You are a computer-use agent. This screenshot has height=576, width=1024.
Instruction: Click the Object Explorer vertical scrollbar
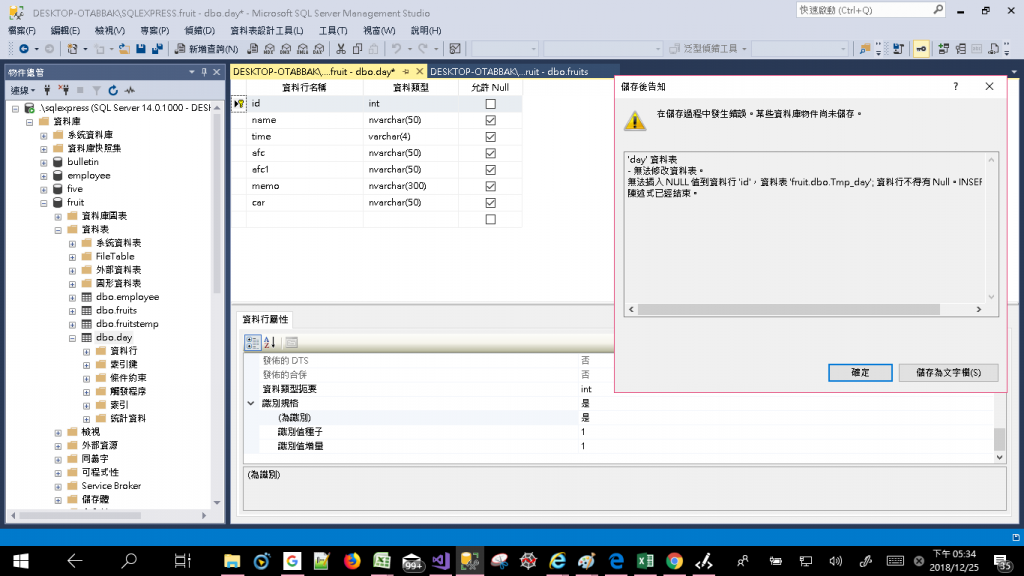(217, 304)
